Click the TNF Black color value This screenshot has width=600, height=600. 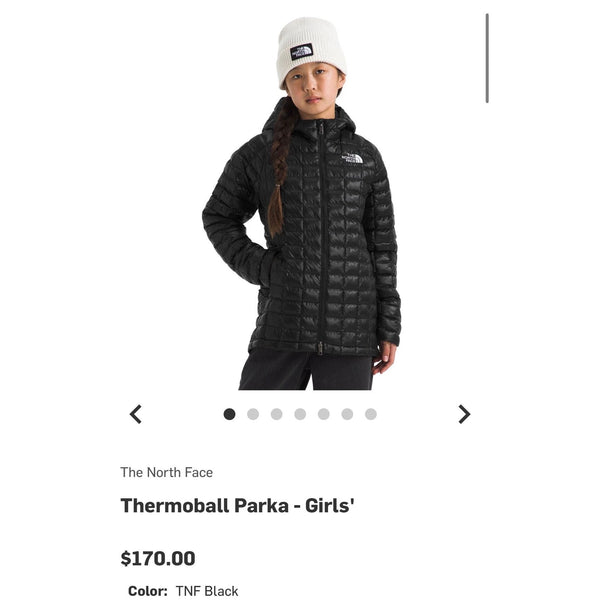(207, 591)
